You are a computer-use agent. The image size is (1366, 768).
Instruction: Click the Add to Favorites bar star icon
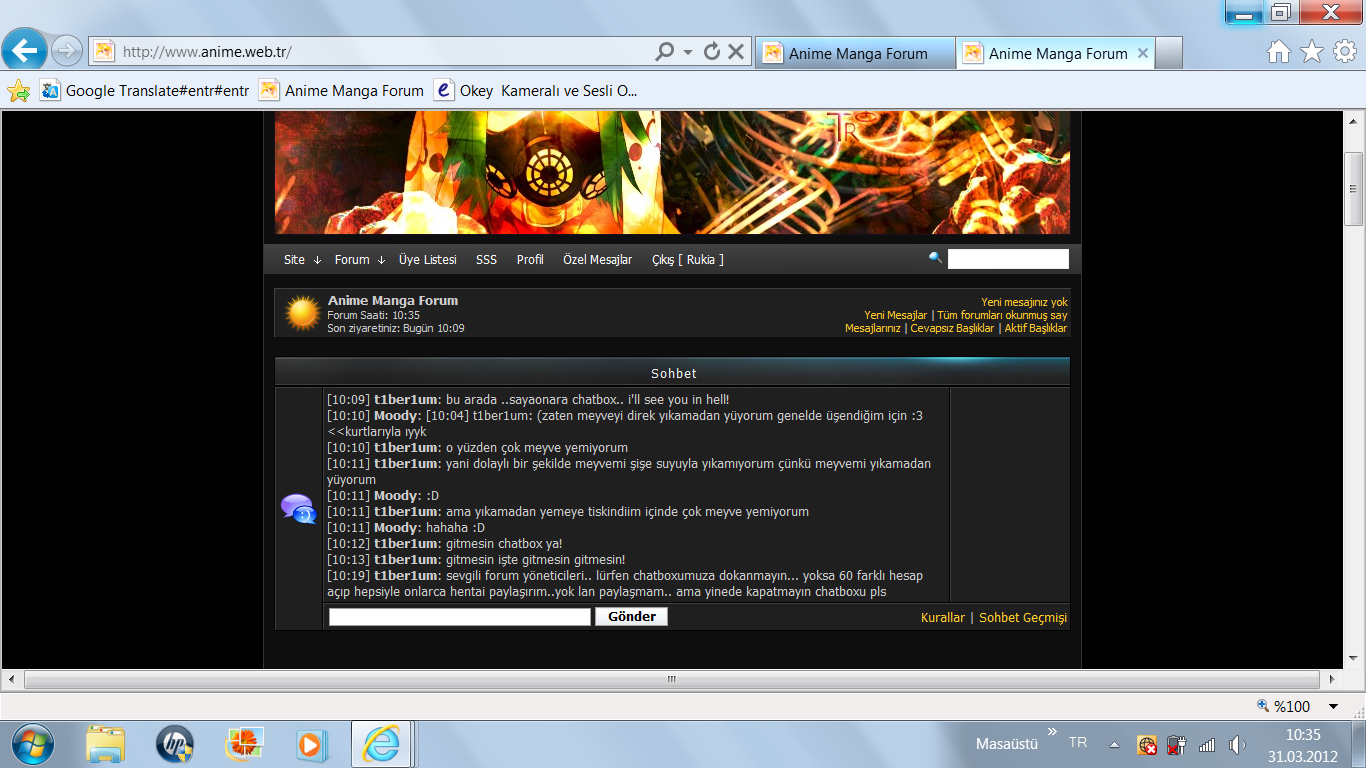click(x=18, y=91)
